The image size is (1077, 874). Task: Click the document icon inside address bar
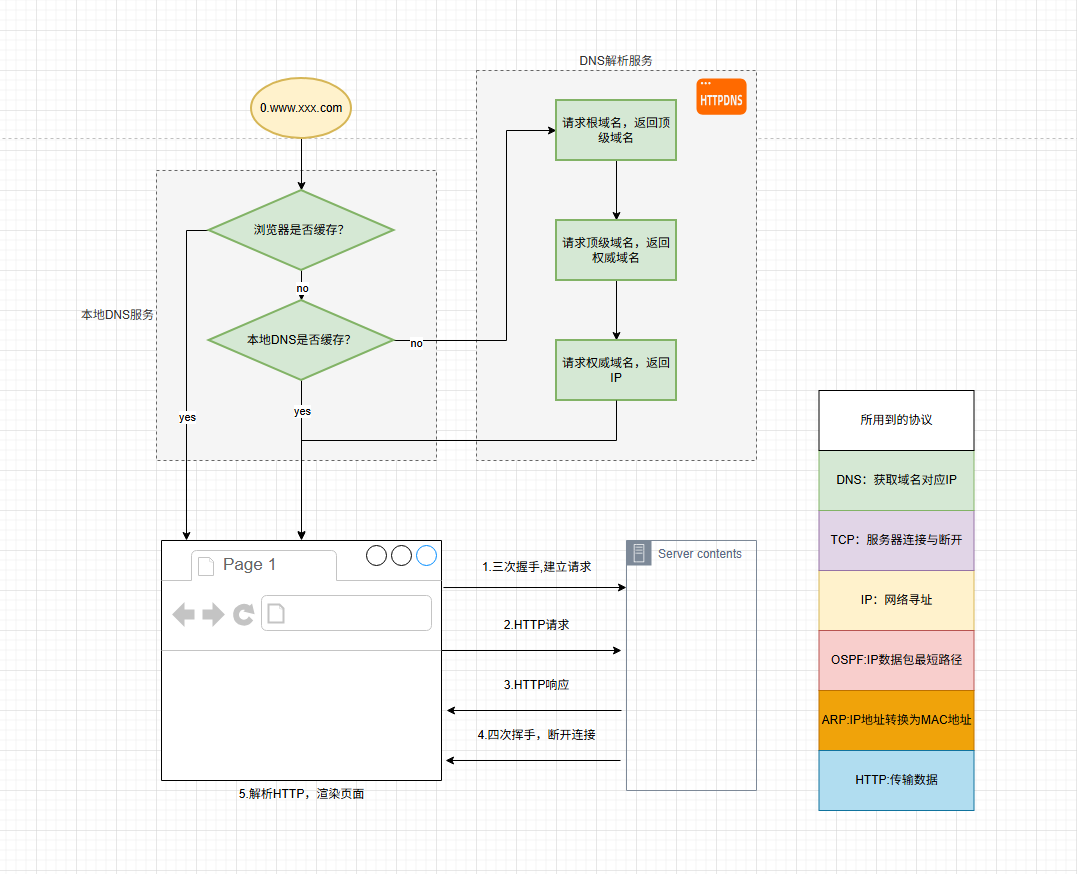pos(276,613)
